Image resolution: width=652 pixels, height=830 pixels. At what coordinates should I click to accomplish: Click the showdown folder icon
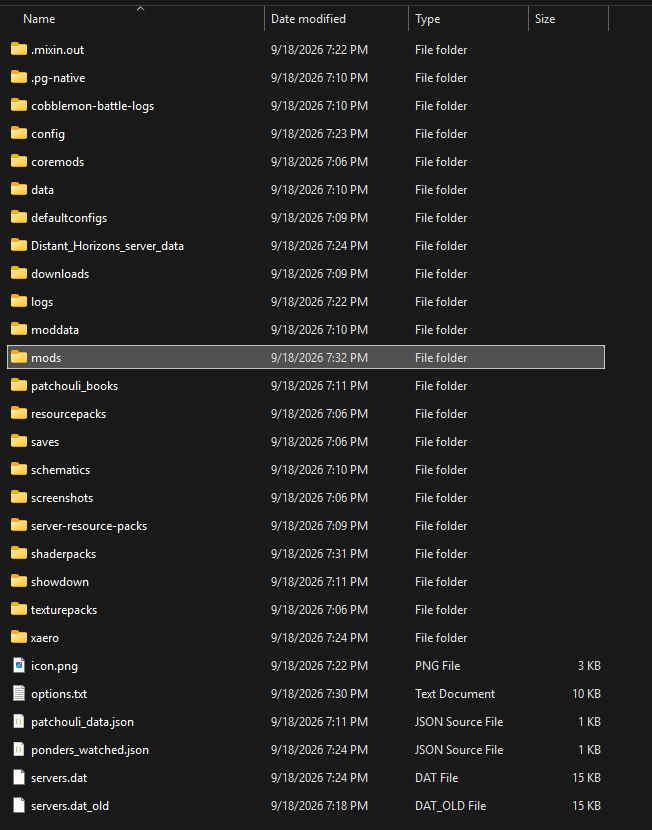coord(19,582)
